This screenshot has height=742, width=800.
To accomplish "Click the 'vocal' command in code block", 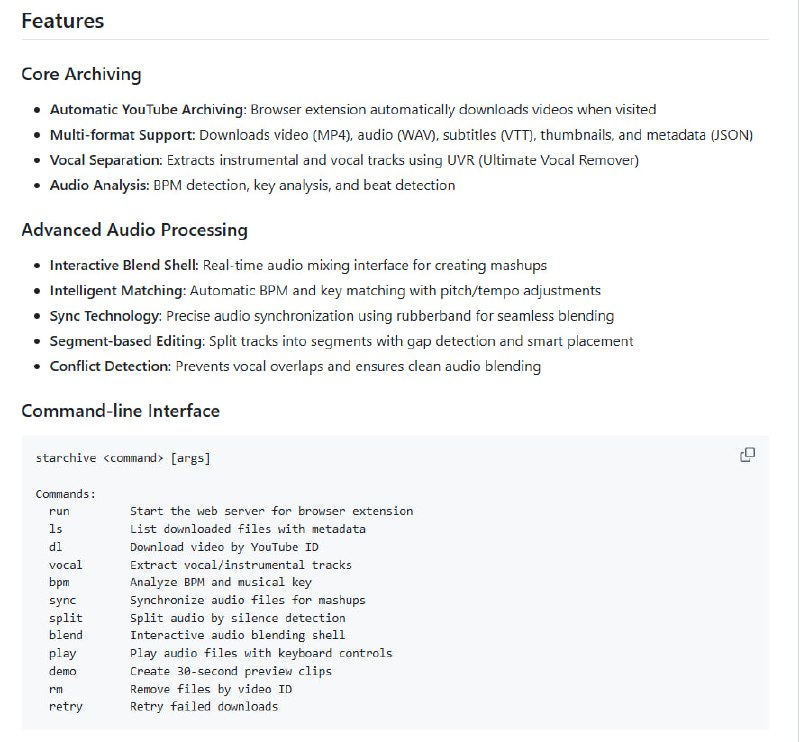I will [66, 565].
